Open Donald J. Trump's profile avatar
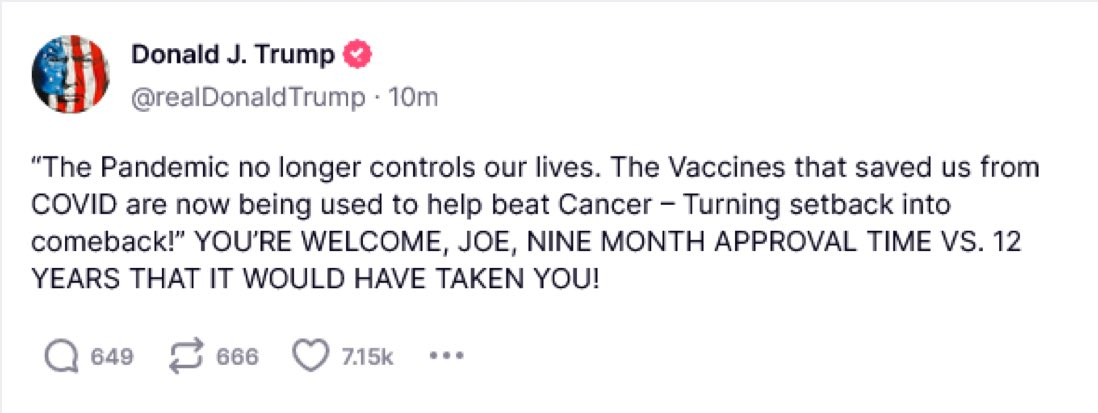 pos(71,73)
